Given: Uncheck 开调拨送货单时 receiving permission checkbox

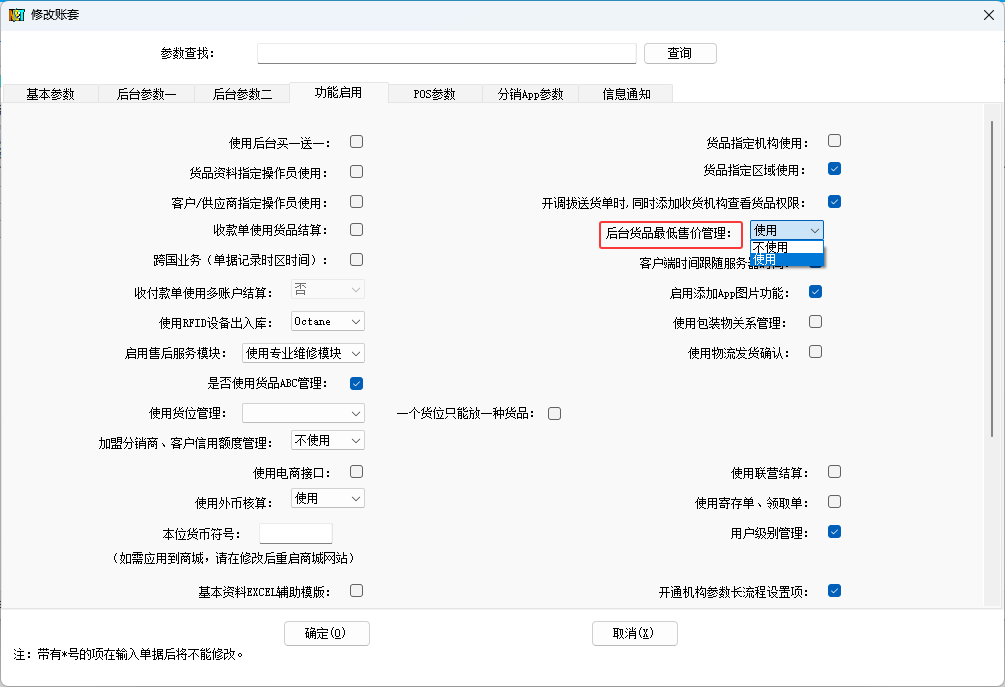Looking at the screenshot, I should [835, 202].
